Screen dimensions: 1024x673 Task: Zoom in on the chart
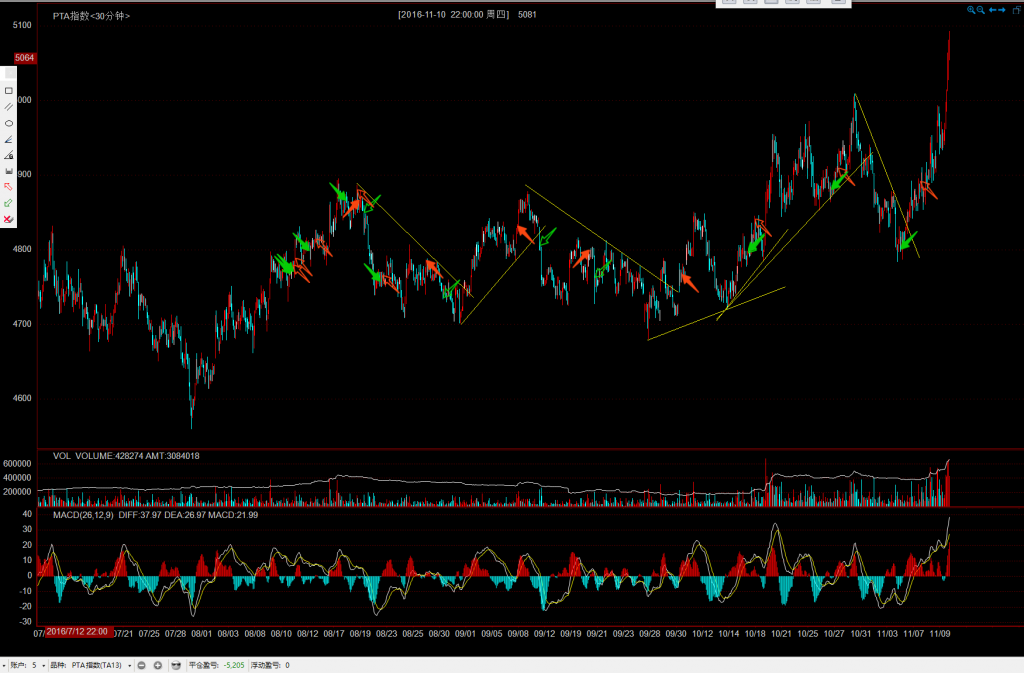point(971,10)
